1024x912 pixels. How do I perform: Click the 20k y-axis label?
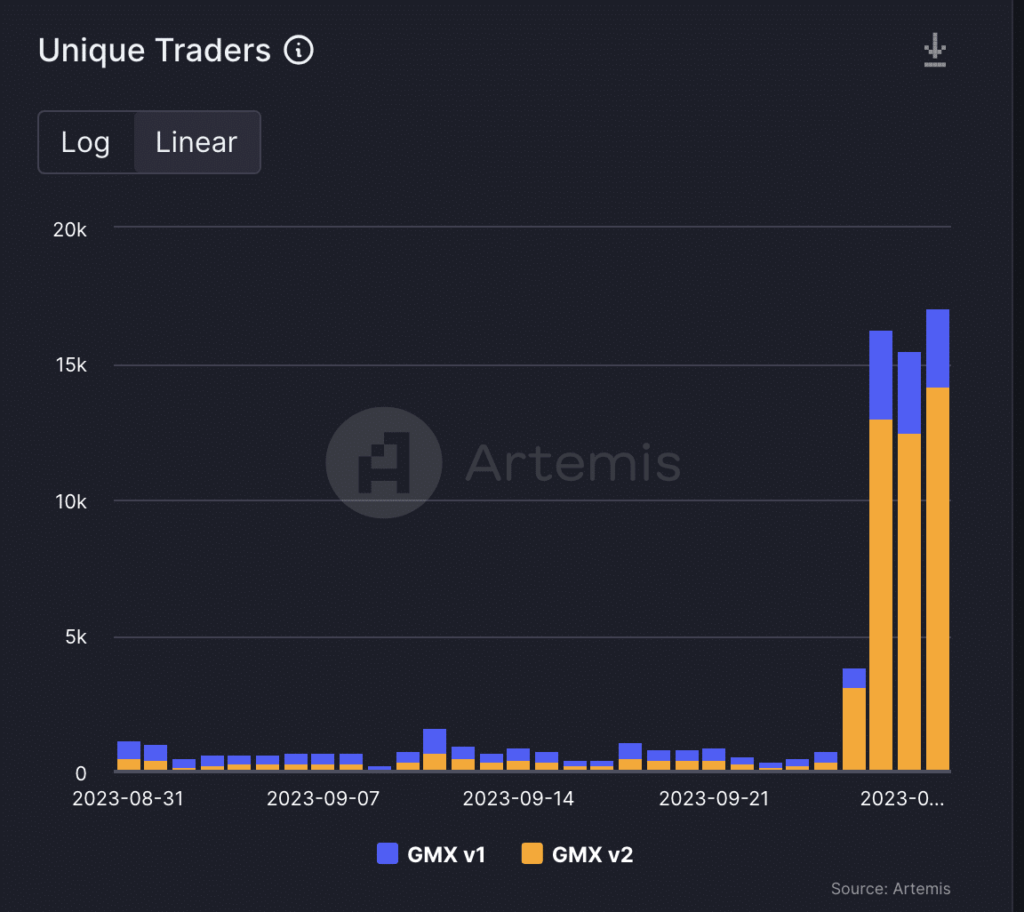click(x=70, y=229)
